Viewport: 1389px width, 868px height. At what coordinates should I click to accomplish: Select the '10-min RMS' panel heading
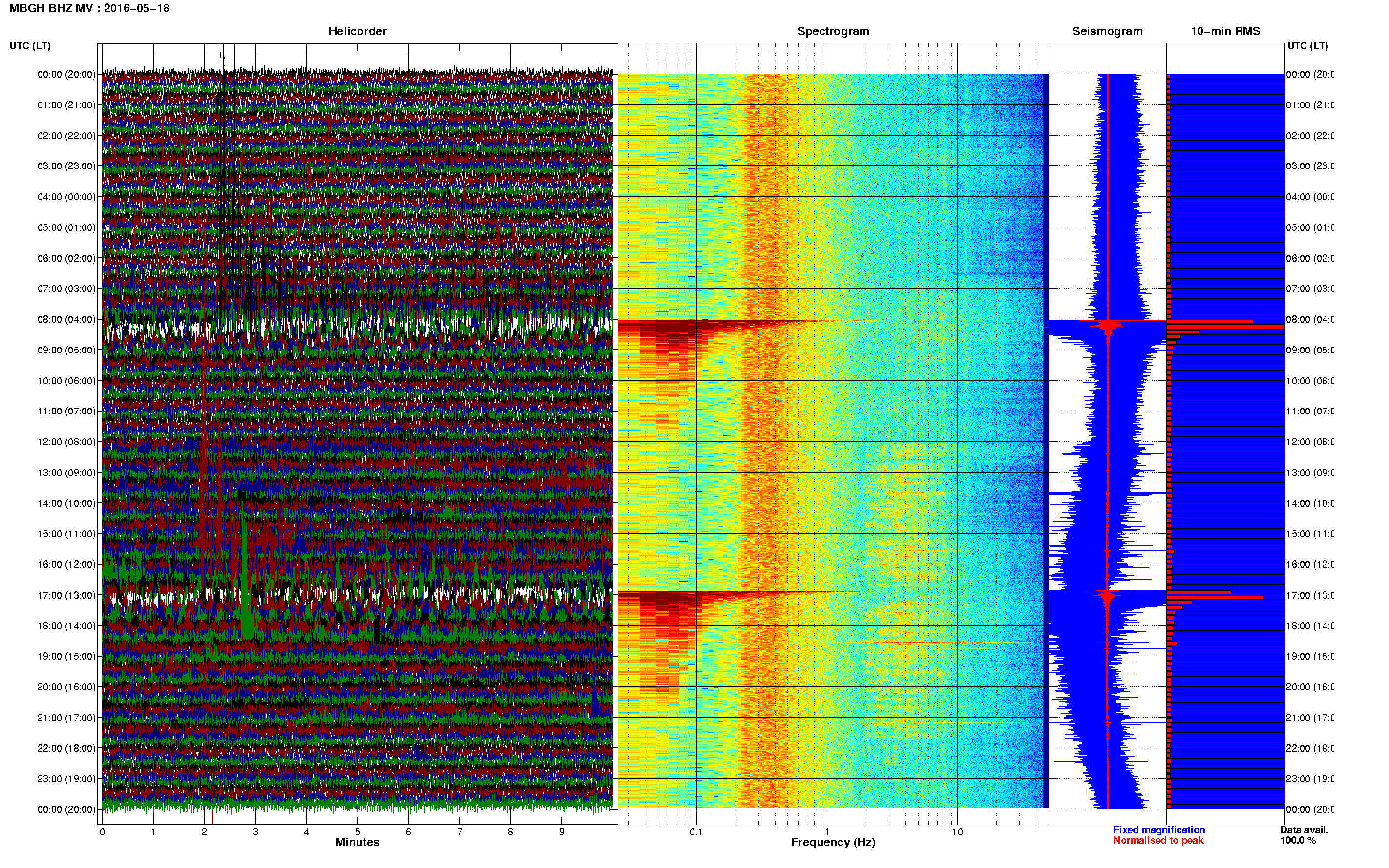click(x=1225, y=32)
